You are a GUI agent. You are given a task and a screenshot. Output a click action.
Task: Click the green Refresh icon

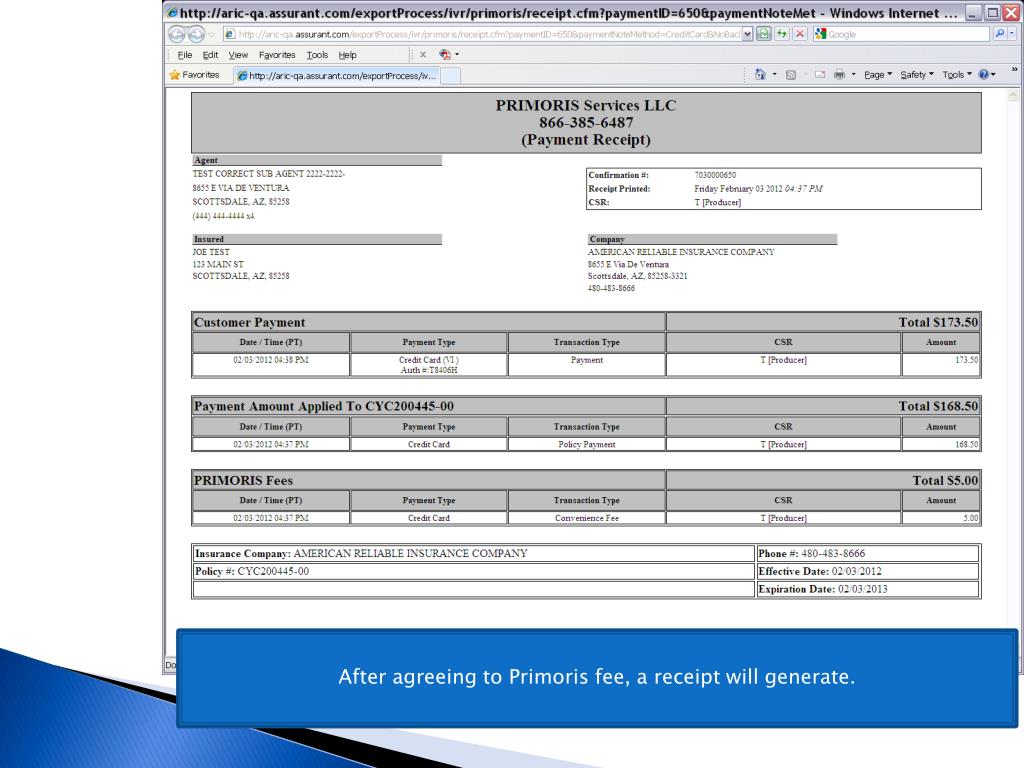(x=782, y=34)
